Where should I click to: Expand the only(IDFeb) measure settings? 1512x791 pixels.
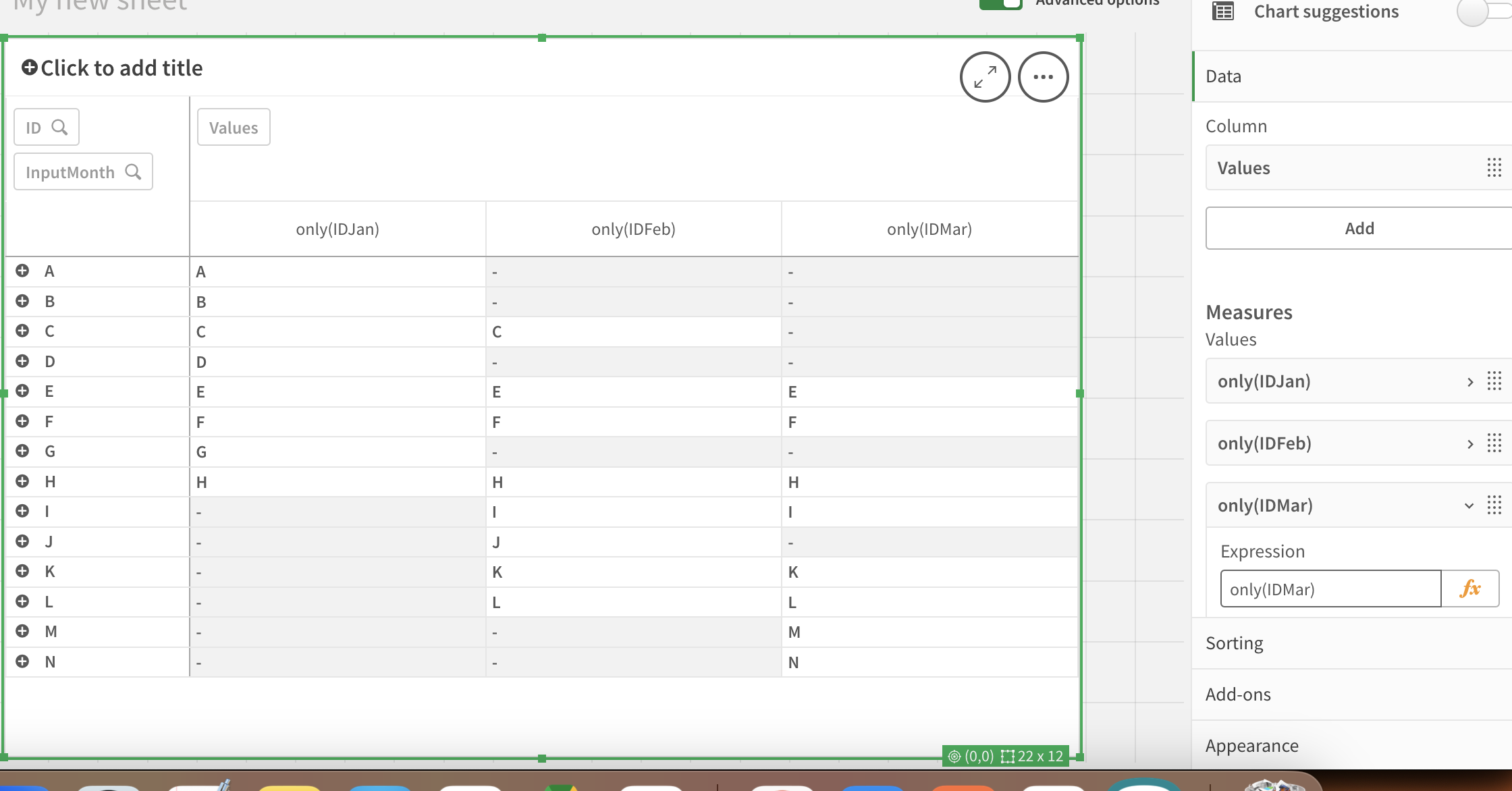1469,444
